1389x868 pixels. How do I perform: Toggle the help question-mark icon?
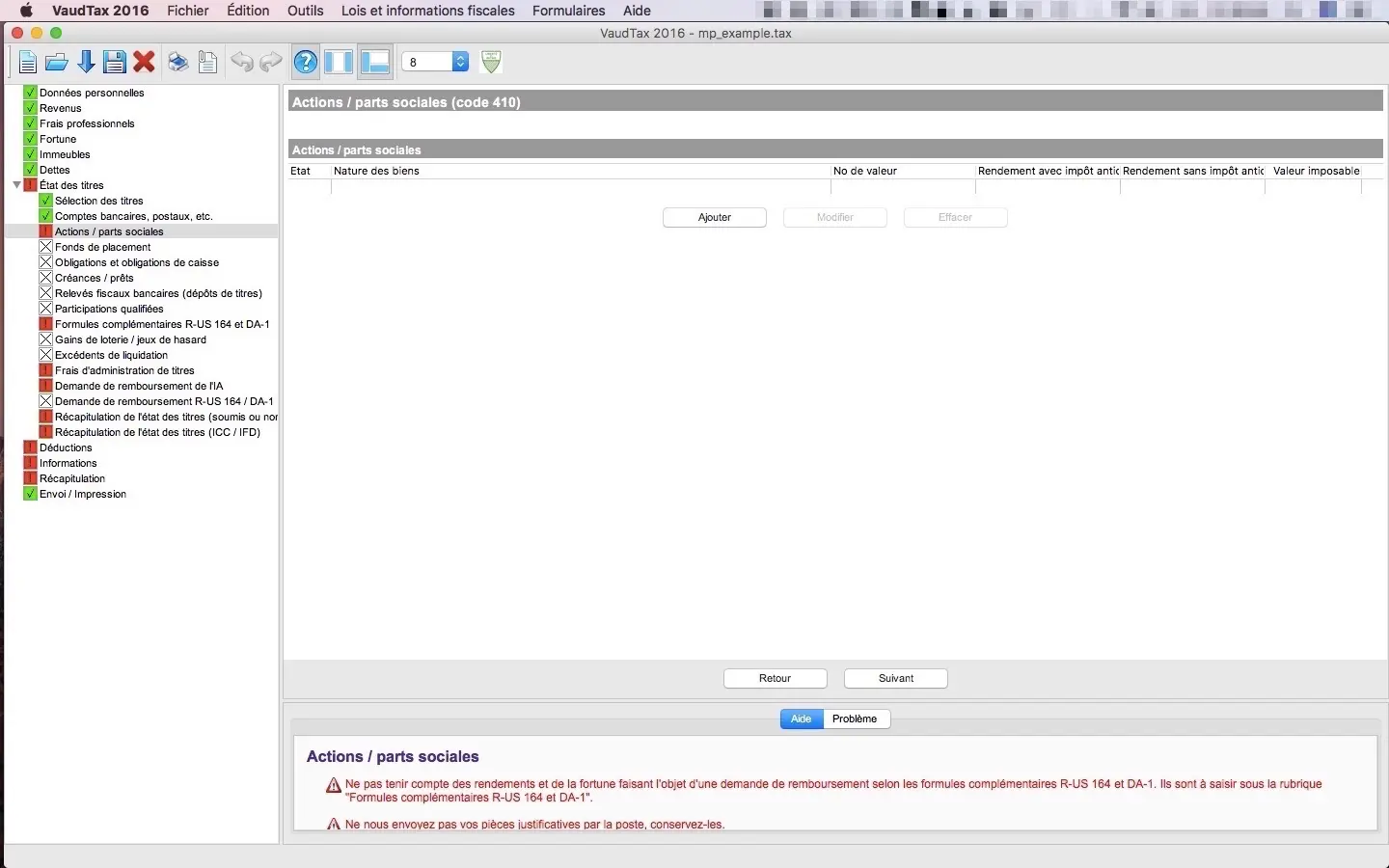pyautogui.click(x=306, y=63)
